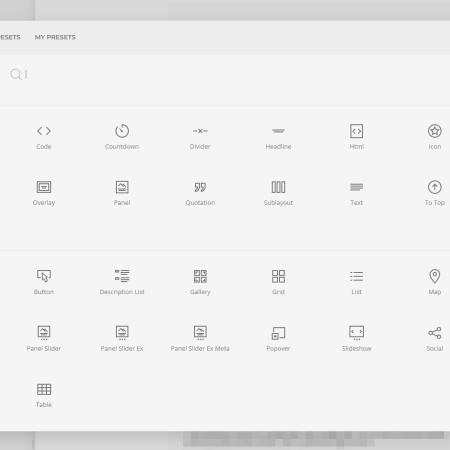Screen dimensions: 450x450
Task: Add a Code element
Action: (x=44, y=137)
